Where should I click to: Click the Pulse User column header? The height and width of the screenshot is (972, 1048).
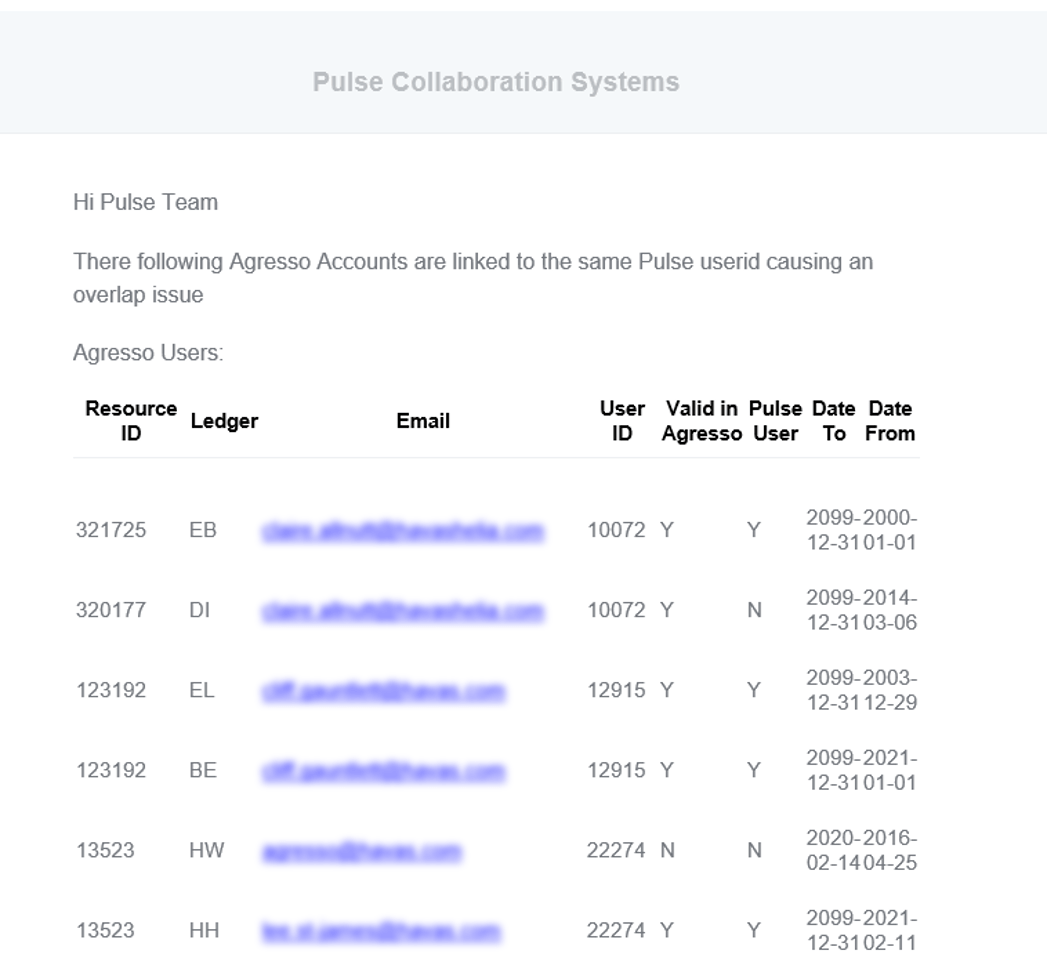[775, 421]
